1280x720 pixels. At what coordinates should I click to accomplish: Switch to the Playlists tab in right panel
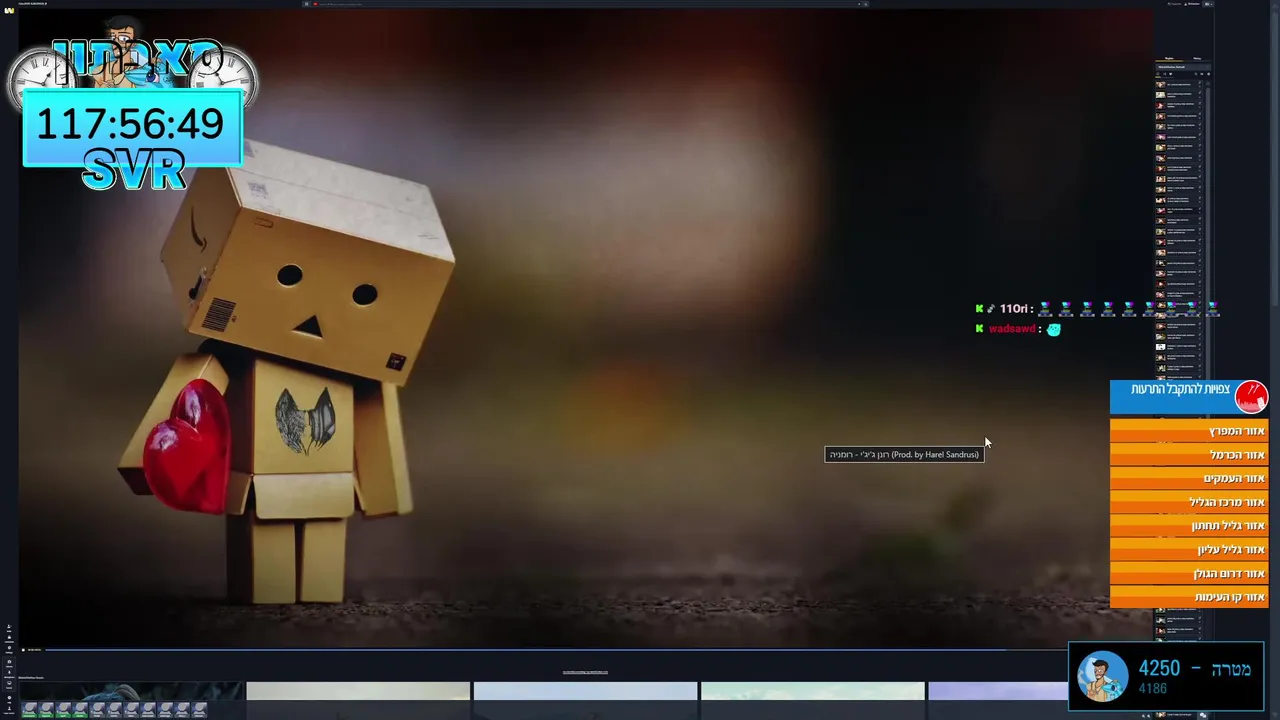[1169, 59]
